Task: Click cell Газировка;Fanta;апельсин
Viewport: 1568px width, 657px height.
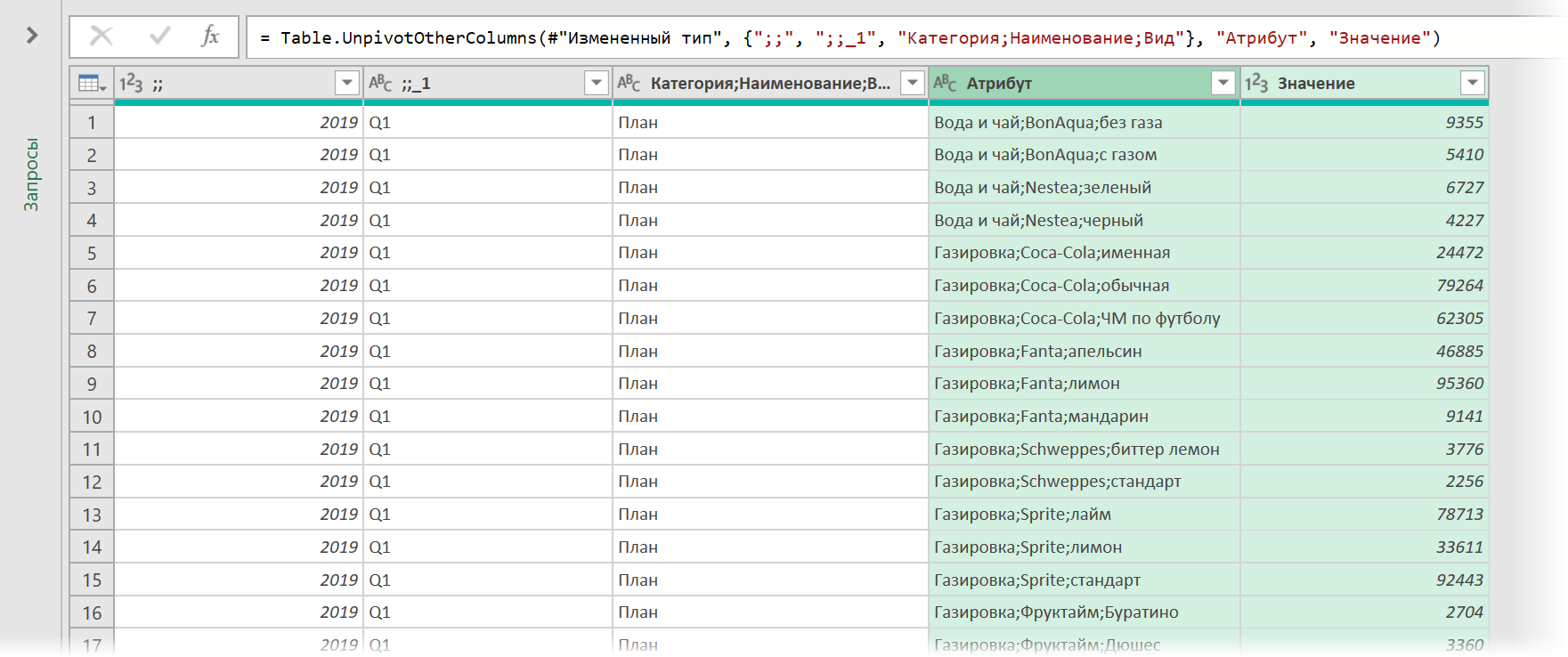Action: (1084, 351)
